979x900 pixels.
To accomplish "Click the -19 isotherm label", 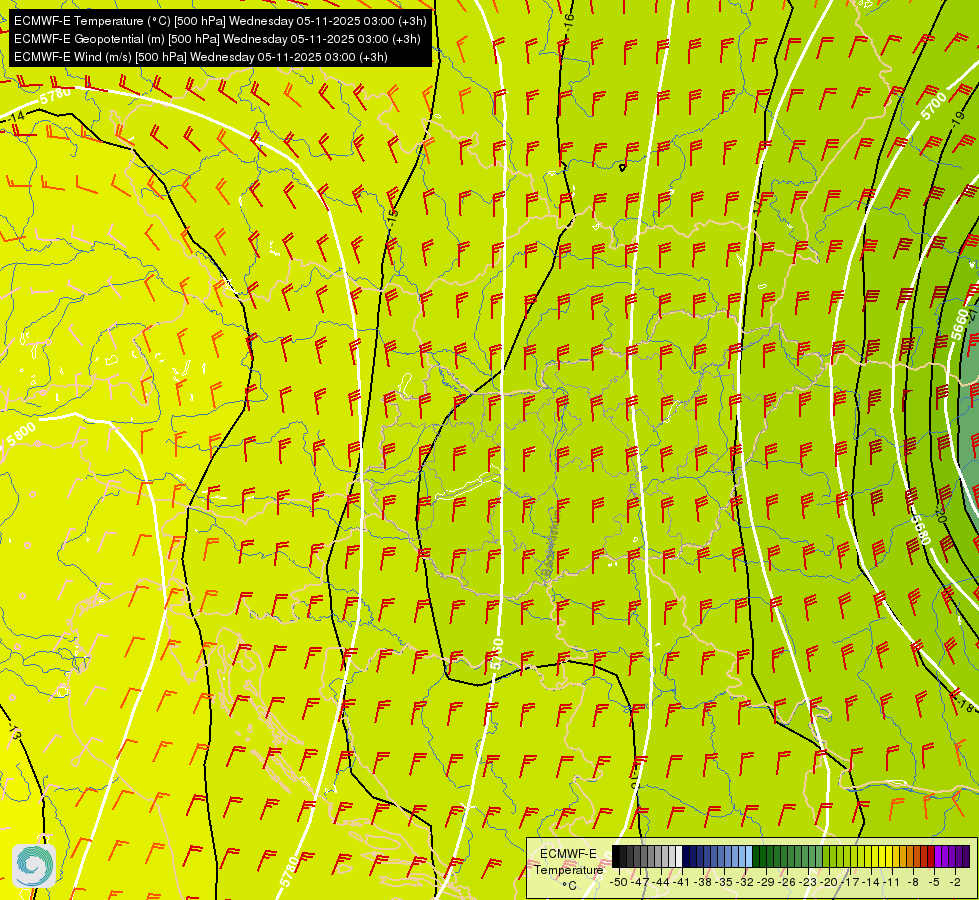I will tap(958, 119).
